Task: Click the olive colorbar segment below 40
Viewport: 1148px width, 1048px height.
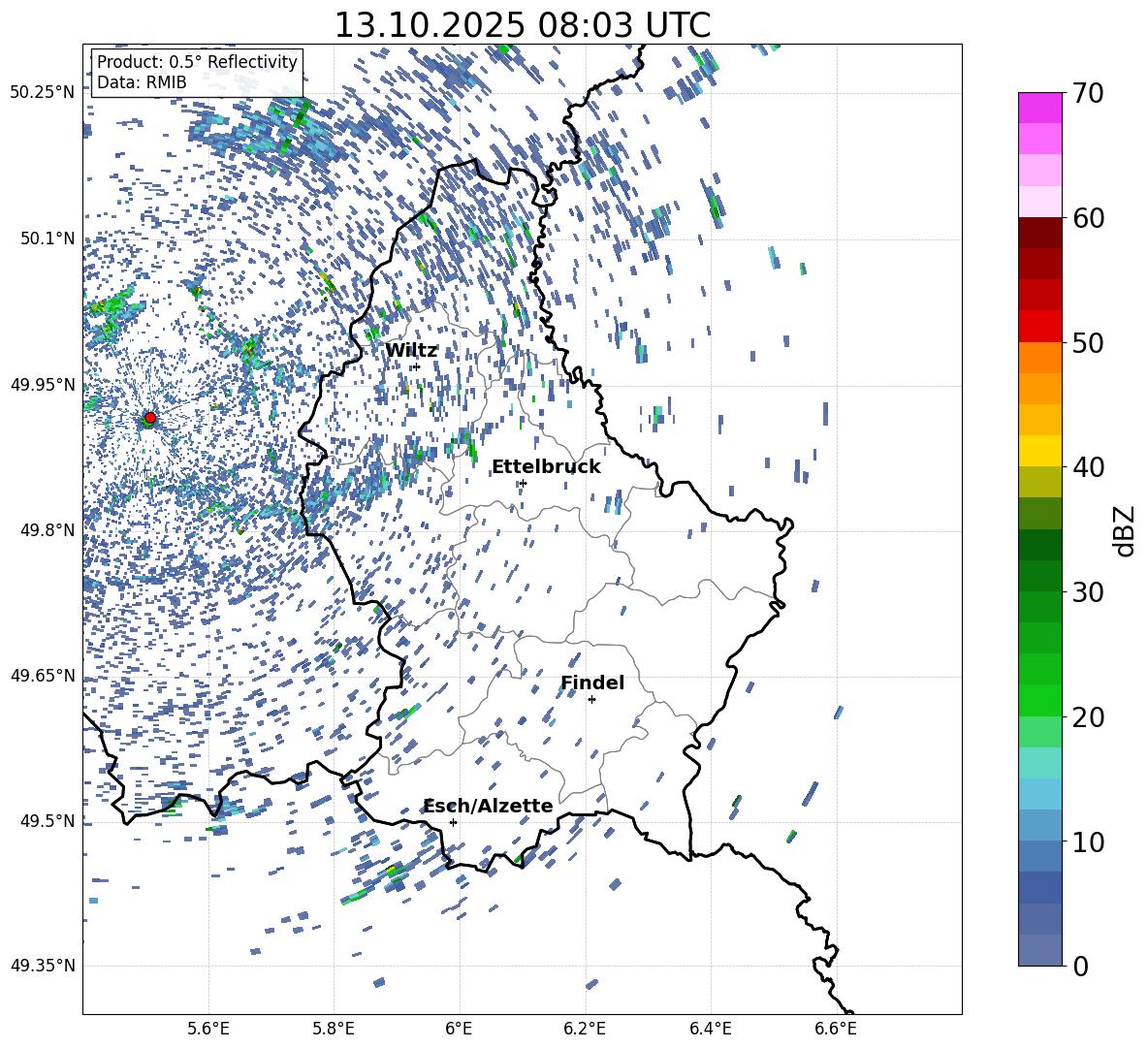Action: (x=1039, y=482)
